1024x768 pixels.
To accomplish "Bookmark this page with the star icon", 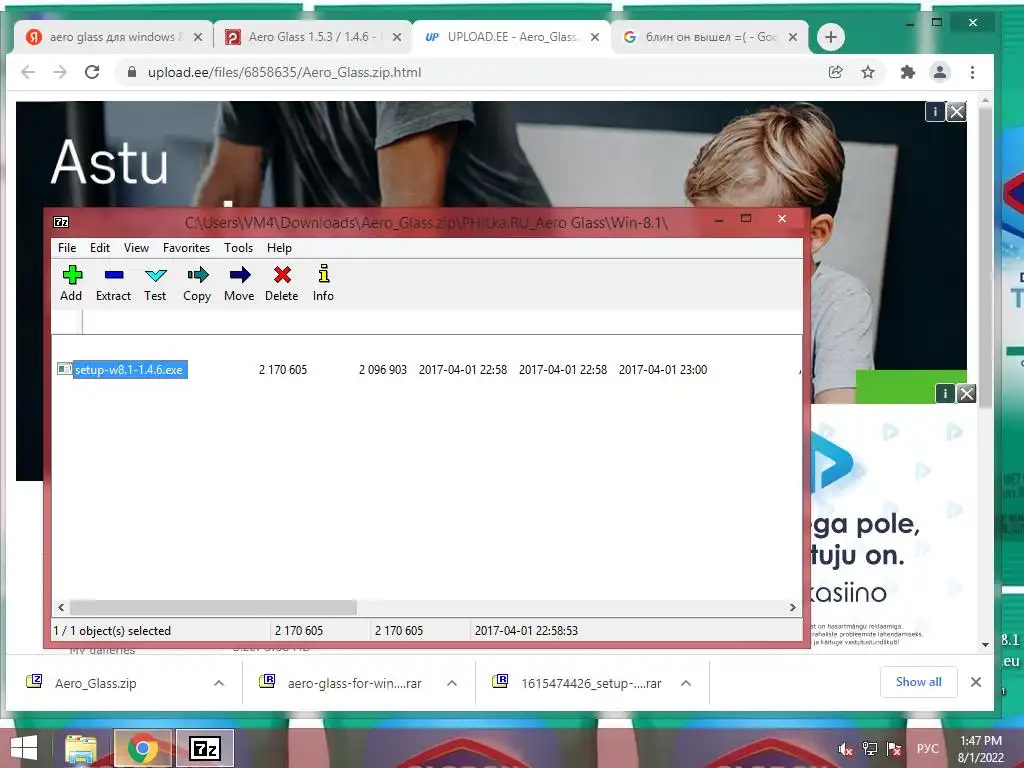I will click(868, 72).
